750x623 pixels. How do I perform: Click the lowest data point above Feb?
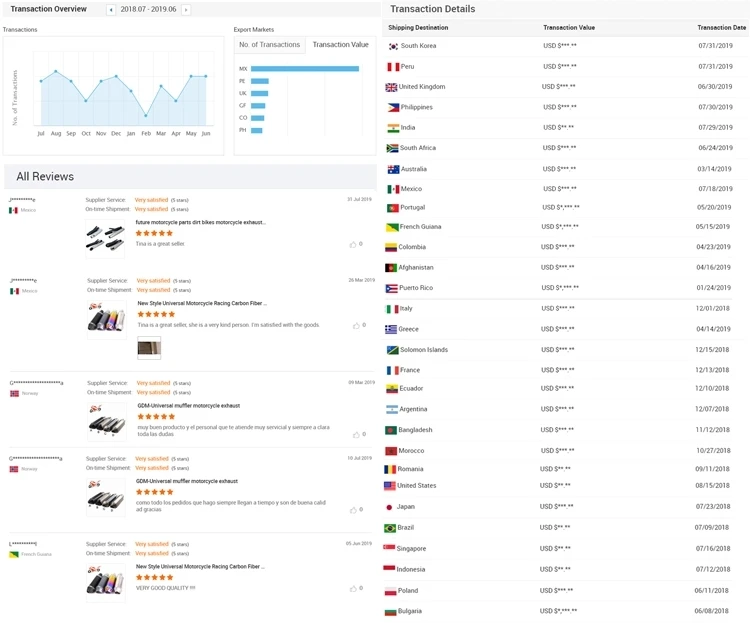click(x=146, y=115)
